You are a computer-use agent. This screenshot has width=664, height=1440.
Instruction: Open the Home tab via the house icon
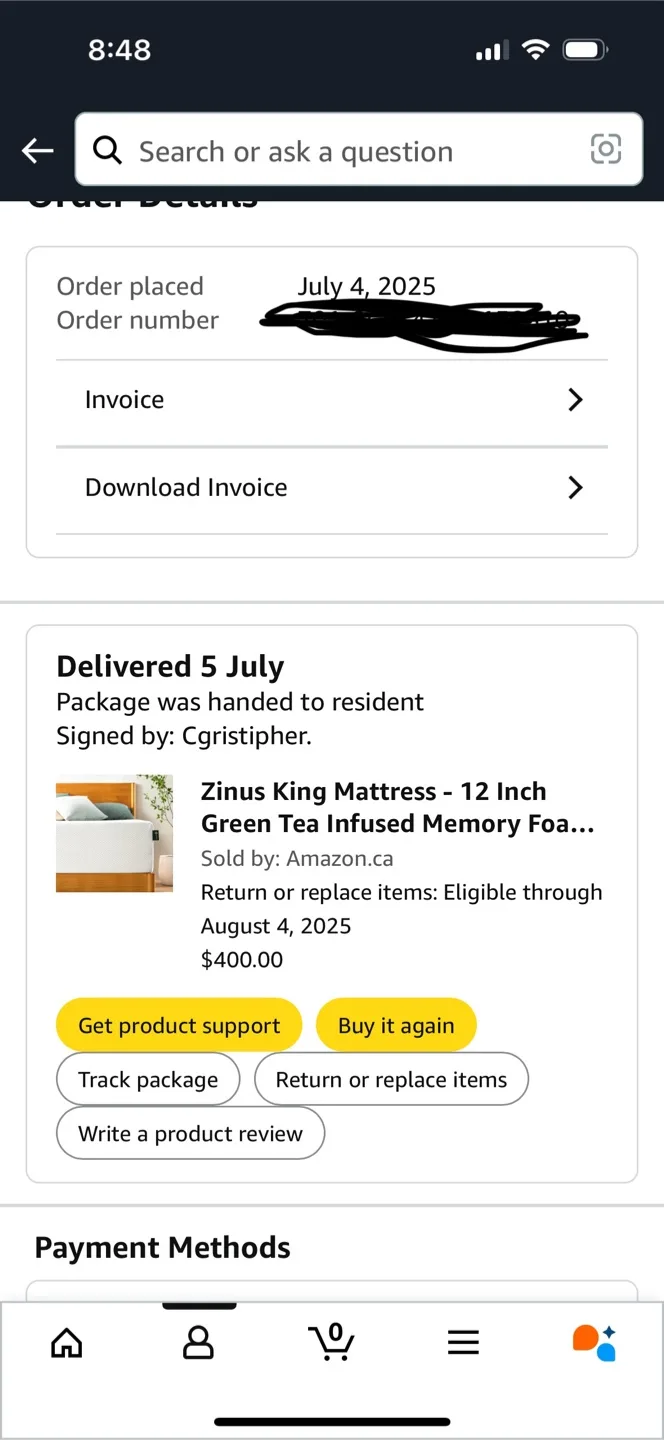(66, 1343)
